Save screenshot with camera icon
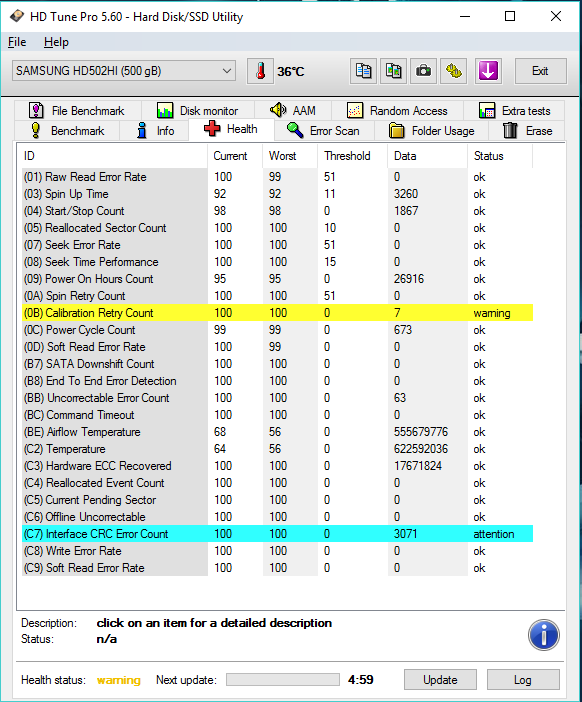This screenshot has width=582, height=702. [x=423, y=71]
